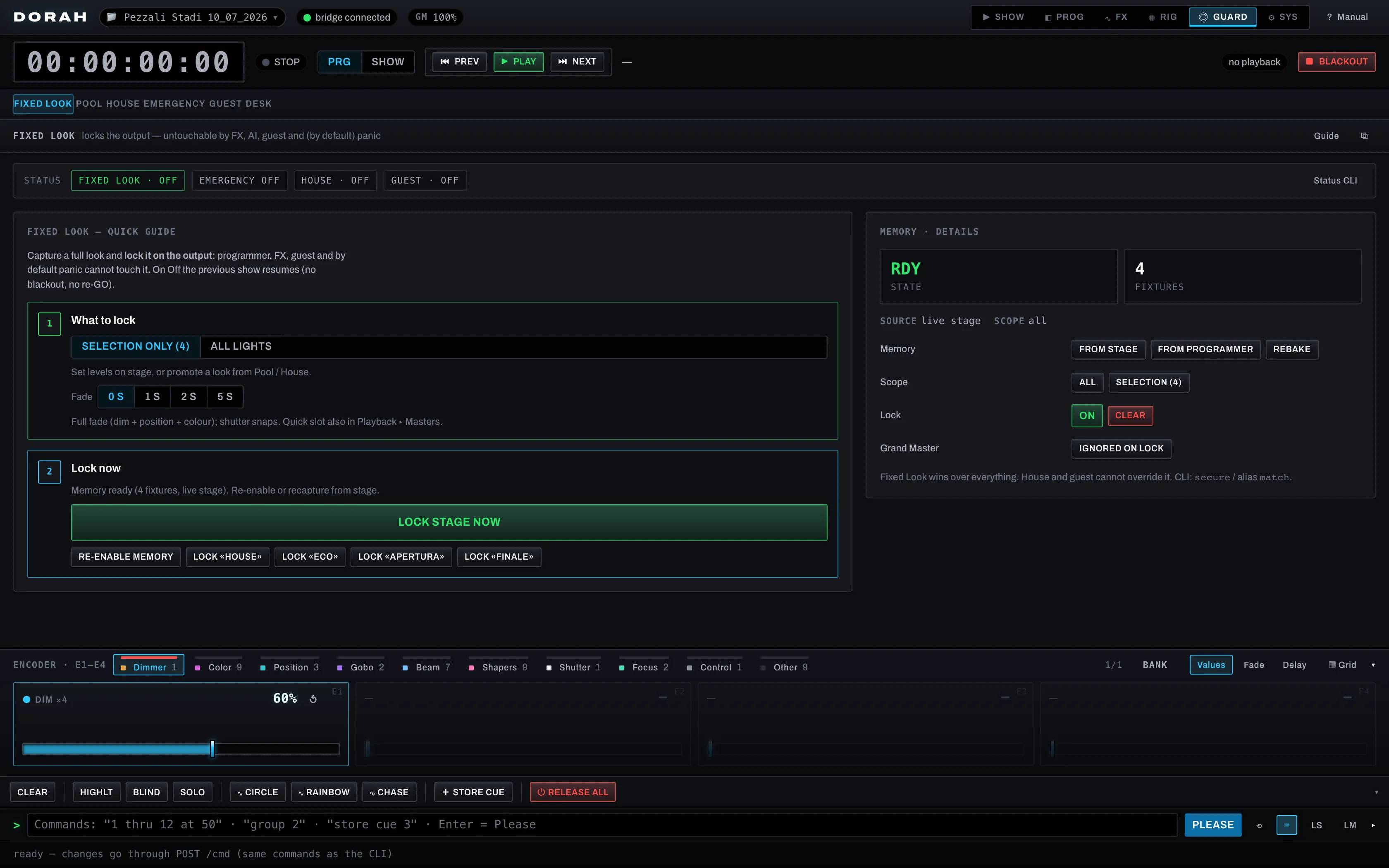Viewport: 1389px width, 868px height.
Task: Open the DESK sub-tab
Action: pyautogui.click(x=258, y=104)
